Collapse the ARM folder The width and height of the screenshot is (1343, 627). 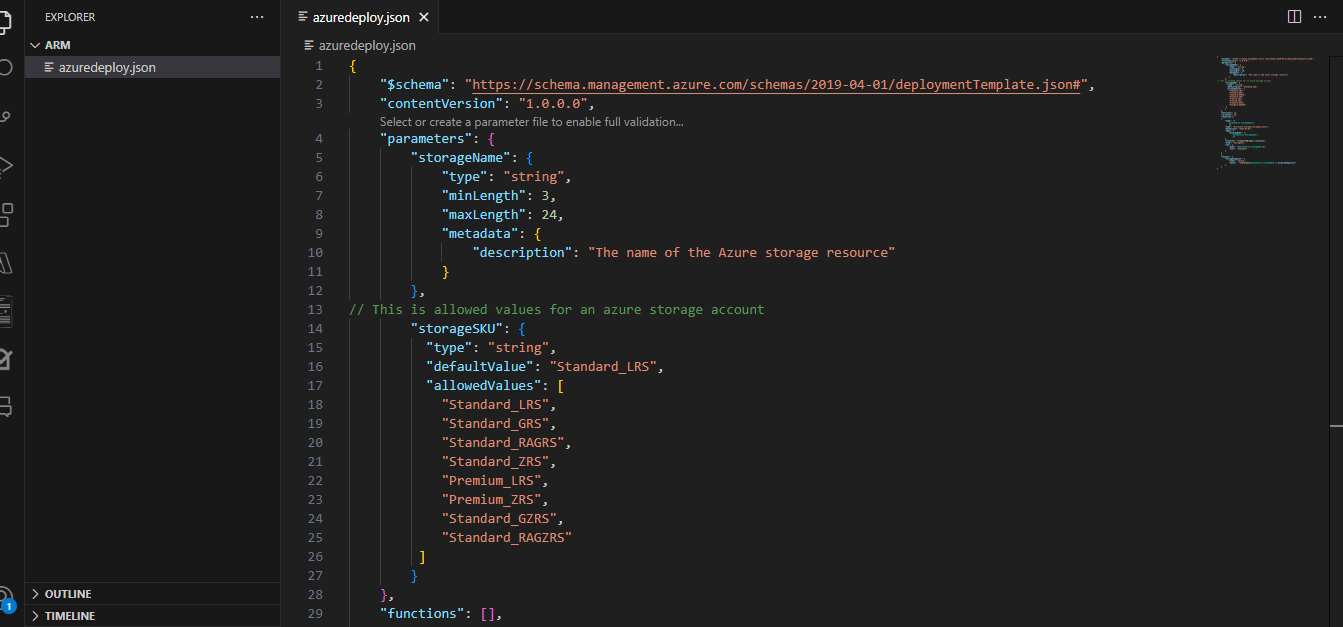36,45
